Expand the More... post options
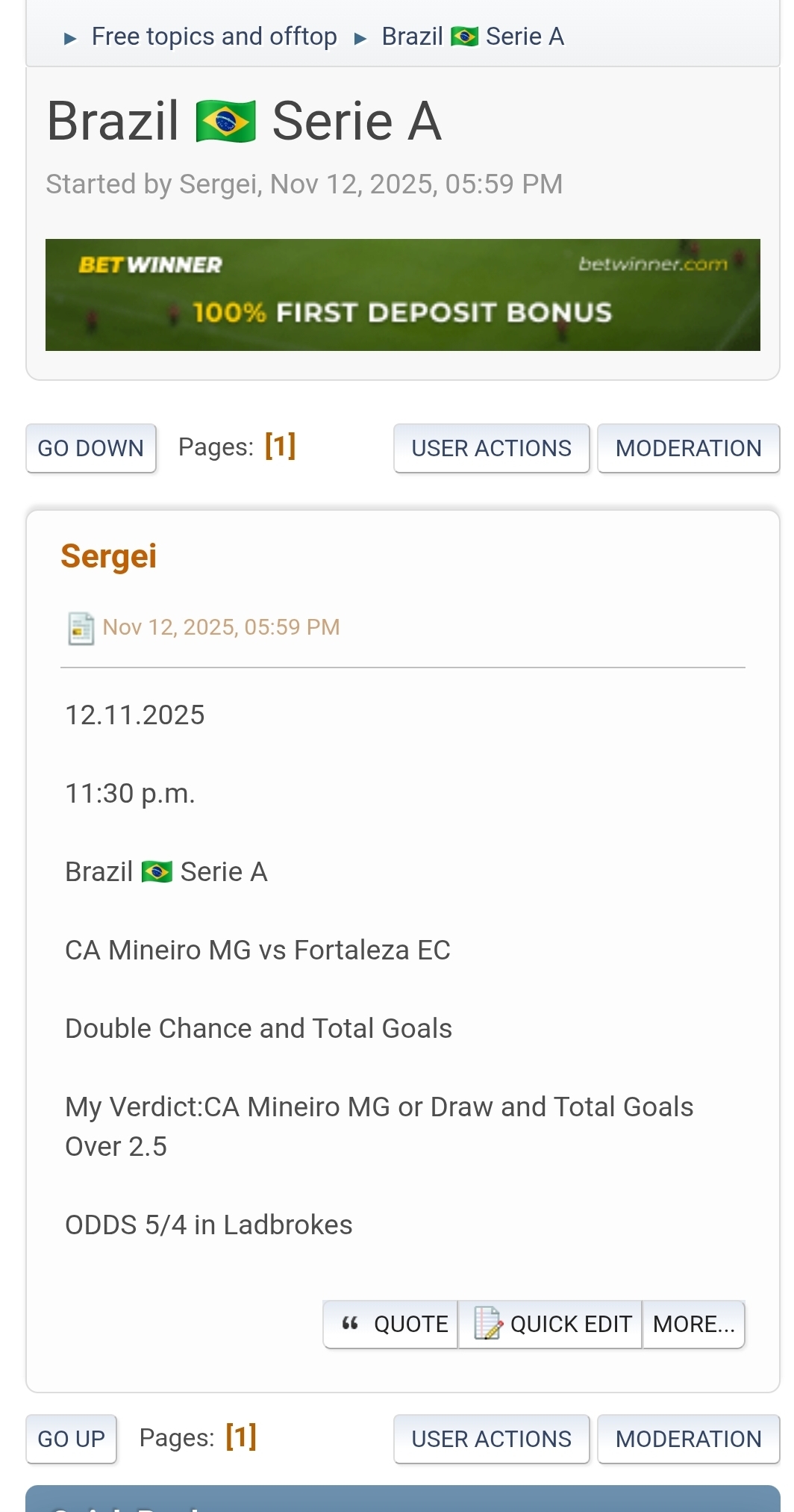 pos(693,1324)
